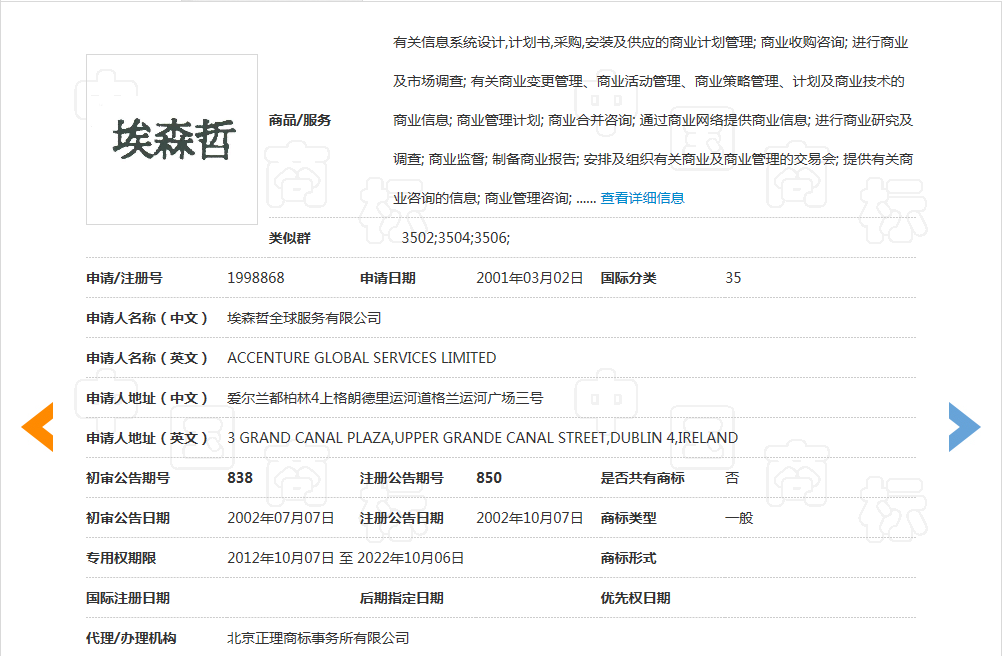
Task: Click the 商标形式 label
Action: 629,558
